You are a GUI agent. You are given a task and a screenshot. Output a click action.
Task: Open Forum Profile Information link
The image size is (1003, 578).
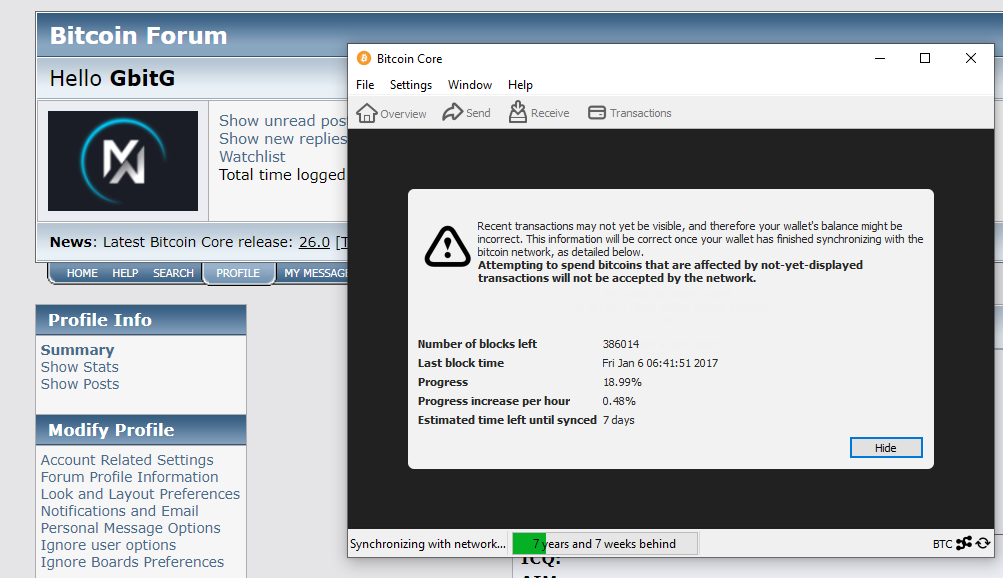pyautogui.click(x=130, y=477)
